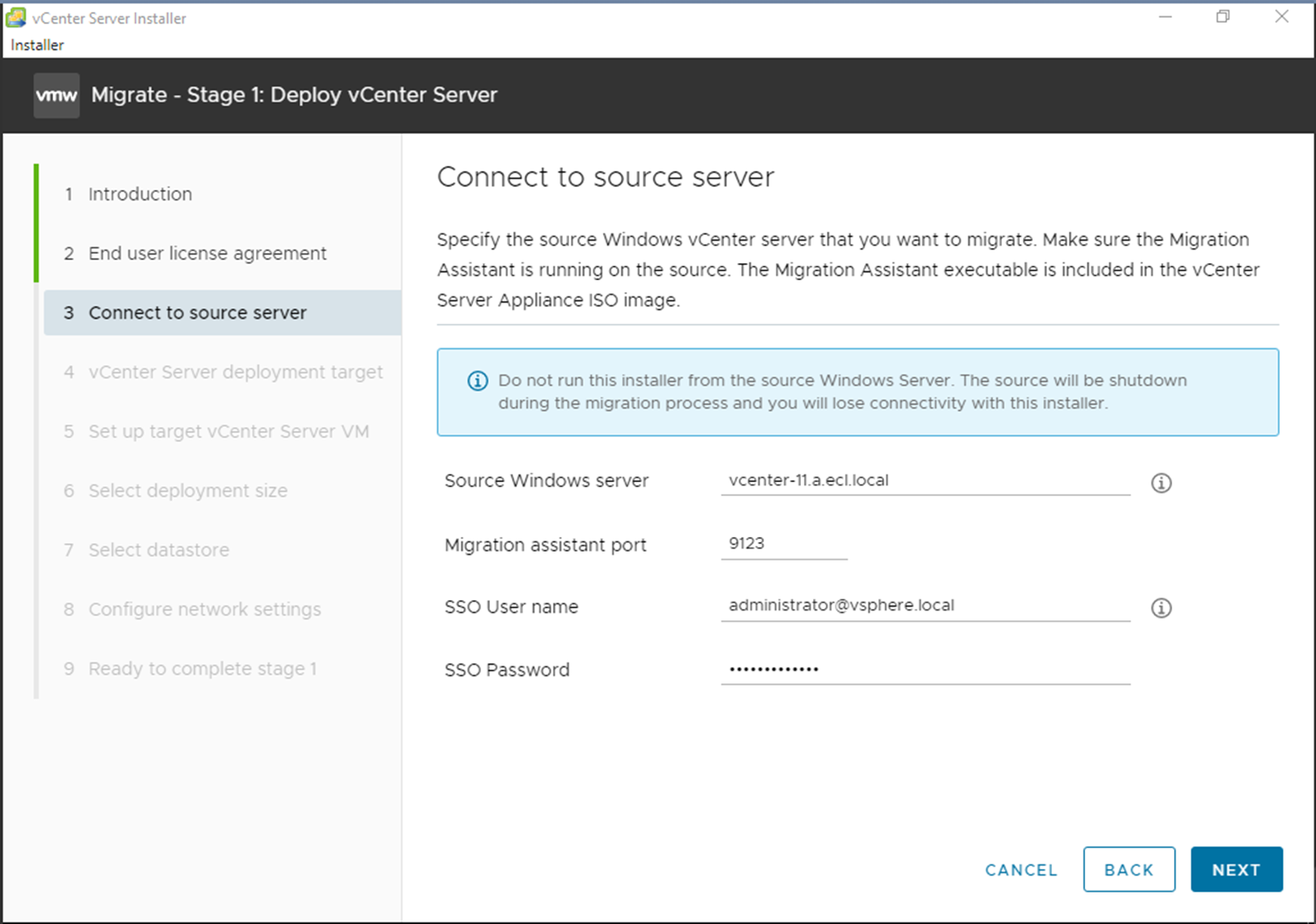Click vCenter Server Installer title bar icon
1316x924 pixels.
coord(15,18)
